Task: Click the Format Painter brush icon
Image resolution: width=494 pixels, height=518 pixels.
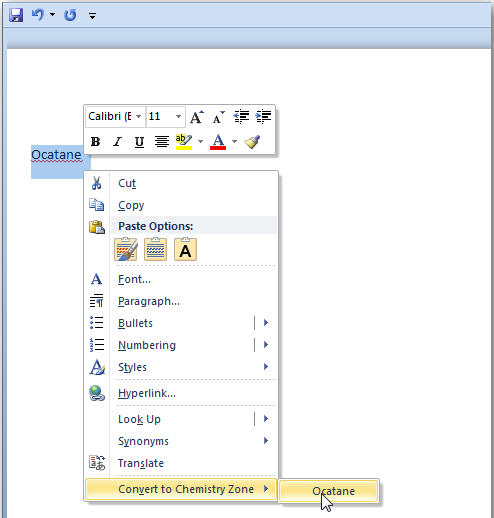Action: click(252, 142)
